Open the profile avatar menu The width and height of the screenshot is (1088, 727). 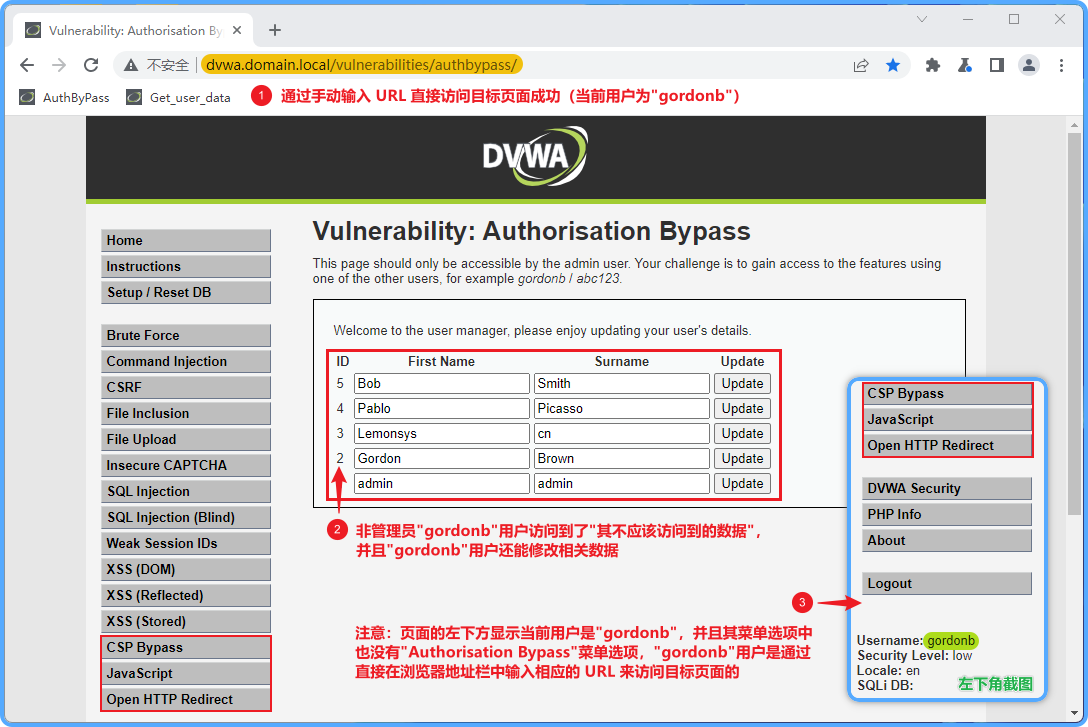pyautogui.click(x=1028, y=65)
